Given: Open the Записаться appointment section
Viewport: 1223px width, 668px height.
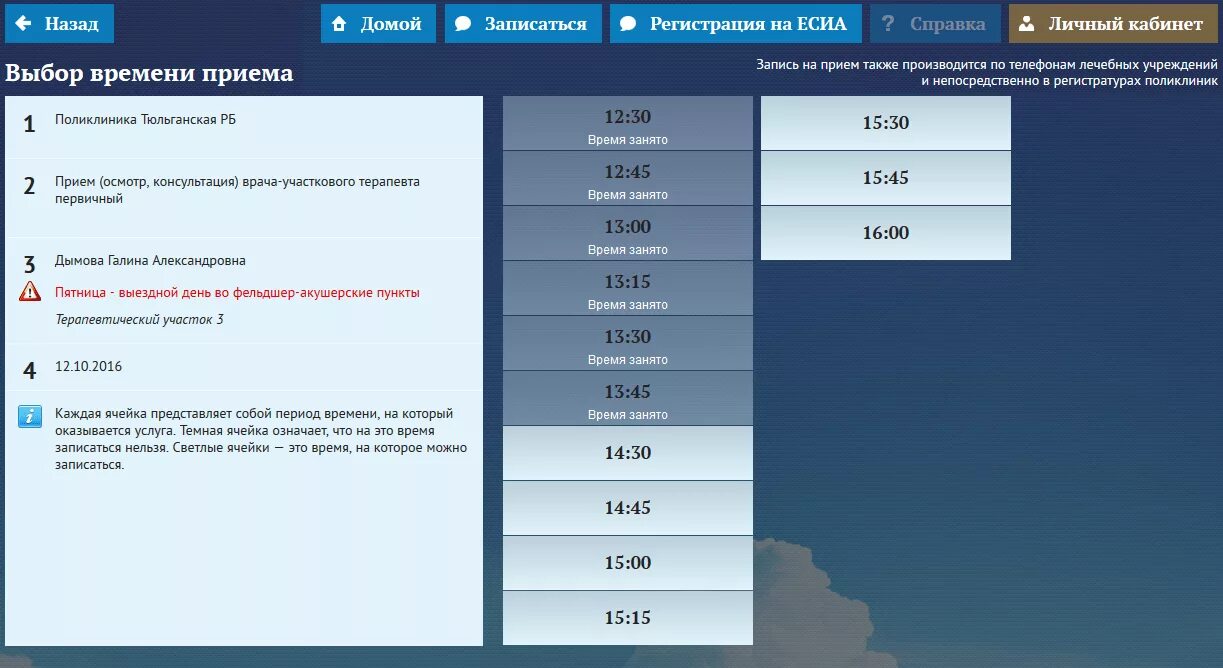Looking at the screenshot, I should [523, 24].
